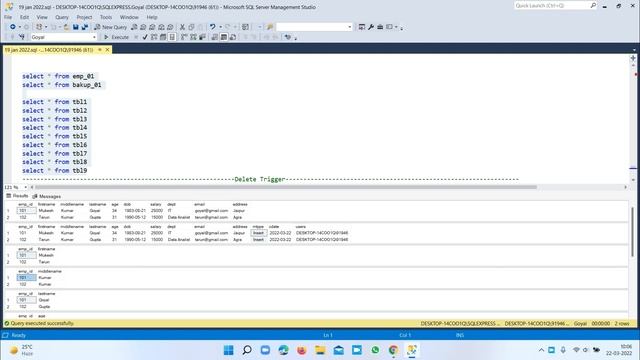This screenshot has height=360, width=640.
Task: Toggle Include Client Statistics
Action: tap(202, 37)
